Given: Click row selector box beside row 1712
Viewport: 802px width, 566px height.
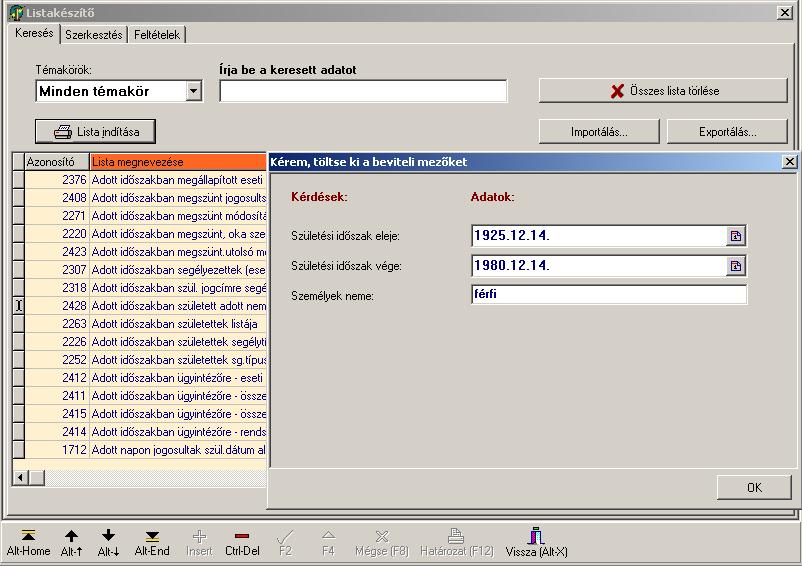Looking at the screenshot, I should pyautogui.click(x=18, y=450).
